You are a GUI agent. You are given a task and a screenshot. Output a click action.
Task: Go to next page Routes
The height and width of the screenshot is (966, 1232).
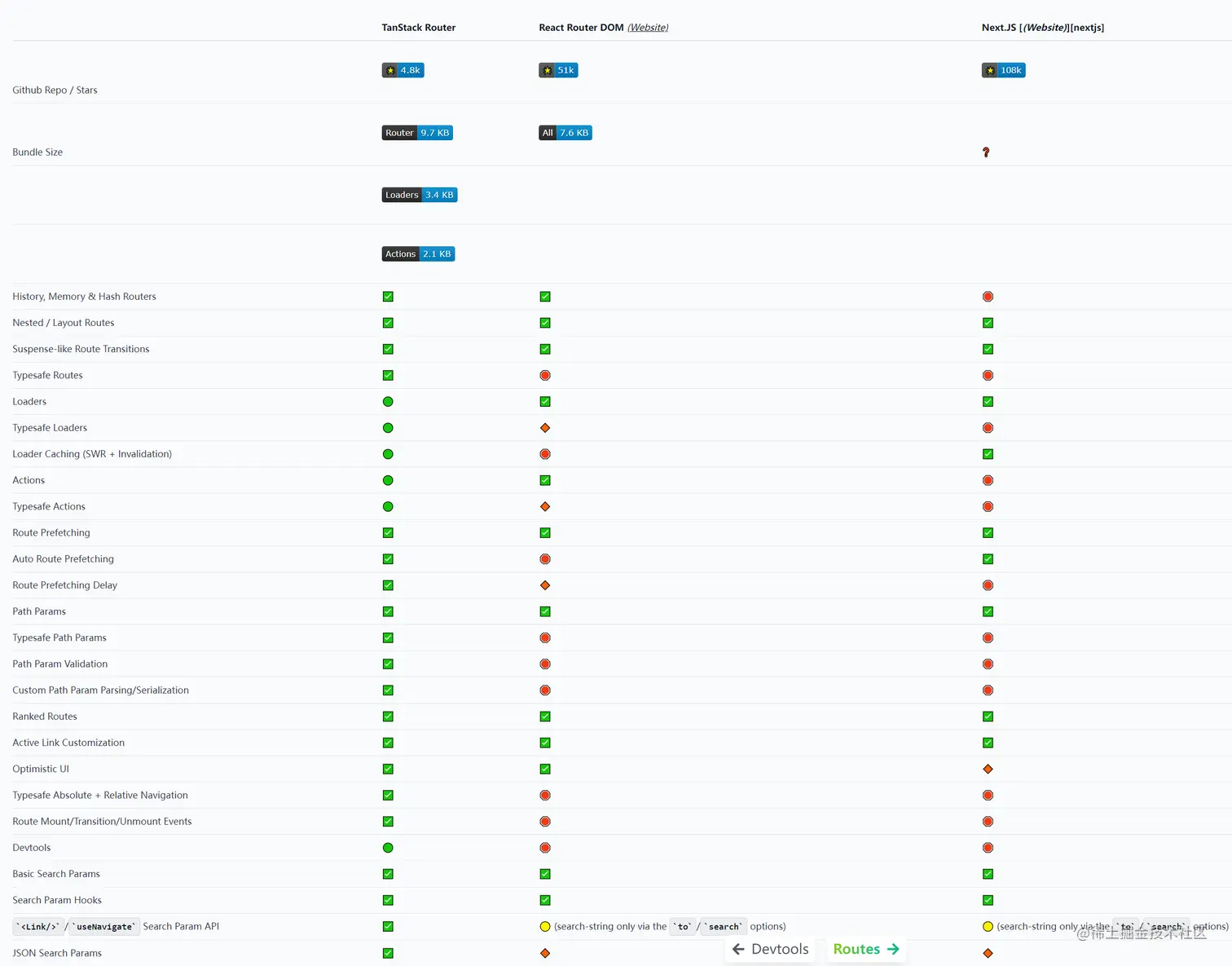[x=866, y=949]
